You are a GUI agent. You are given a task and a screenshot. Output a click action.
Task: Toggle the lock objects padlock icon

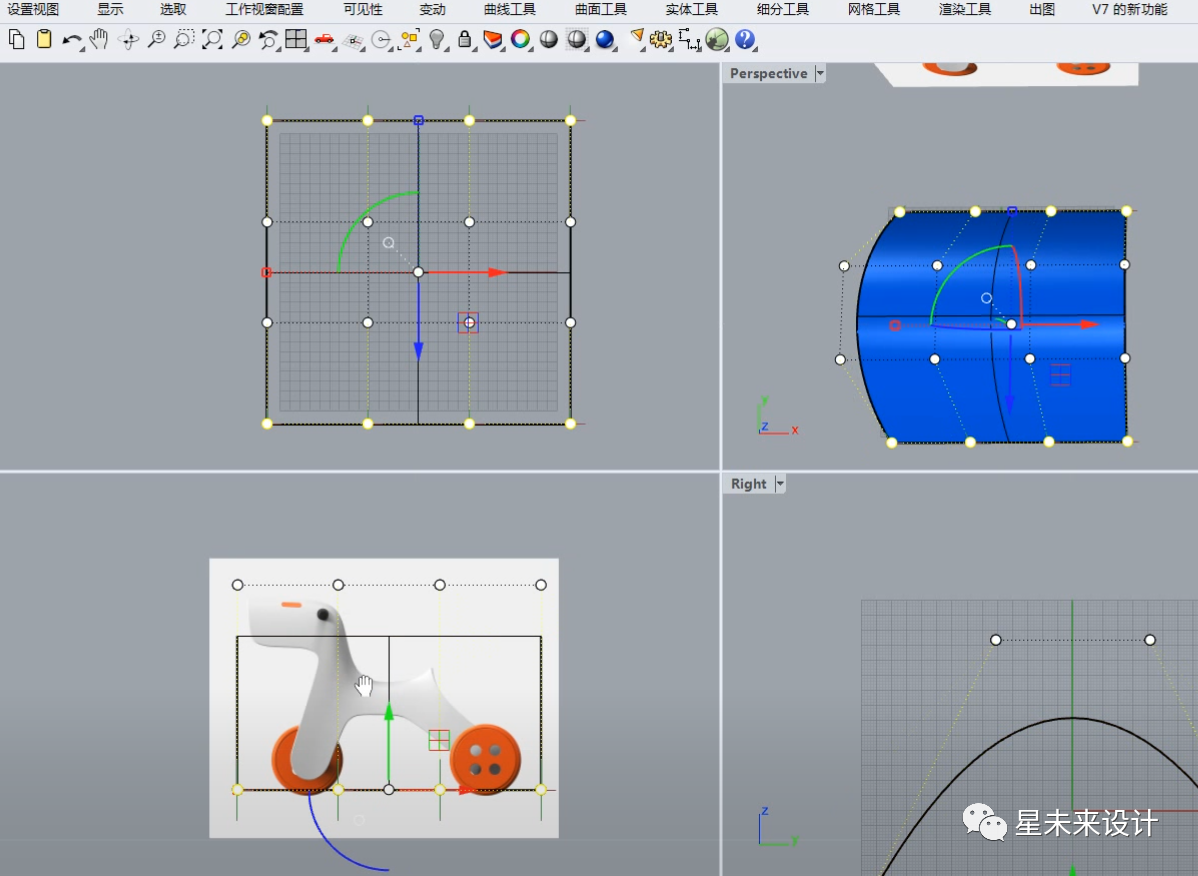(x=465, y=40)
